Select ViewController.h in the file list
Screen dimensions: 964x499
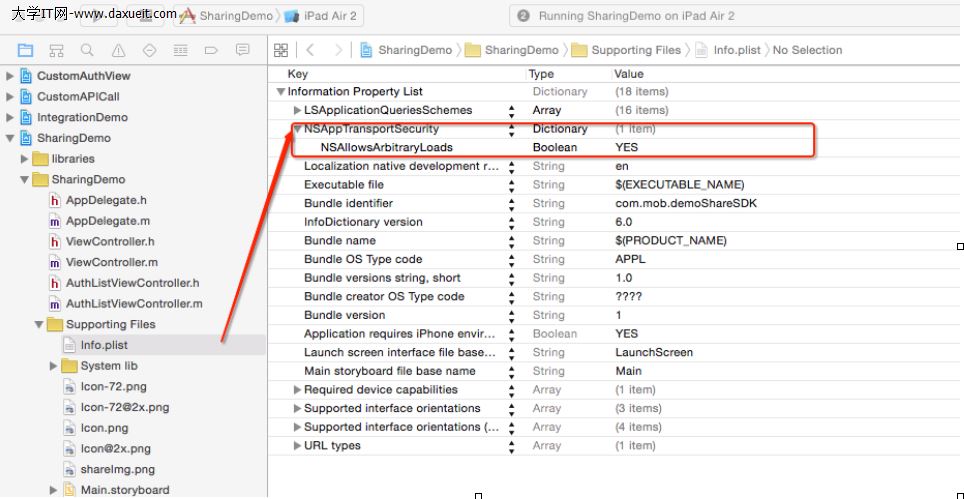tap(109, 241)
